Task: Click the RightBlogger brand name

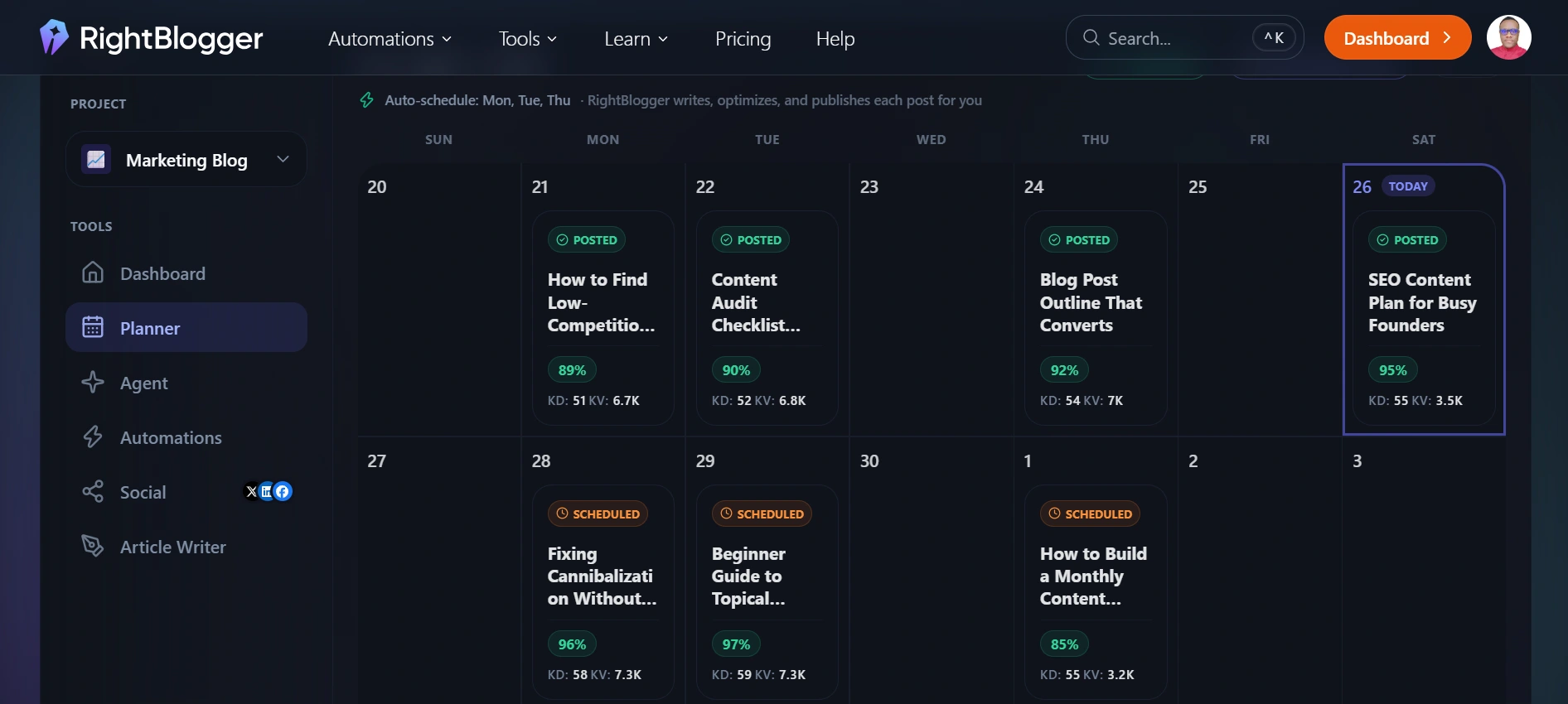Action: [171, 38]
